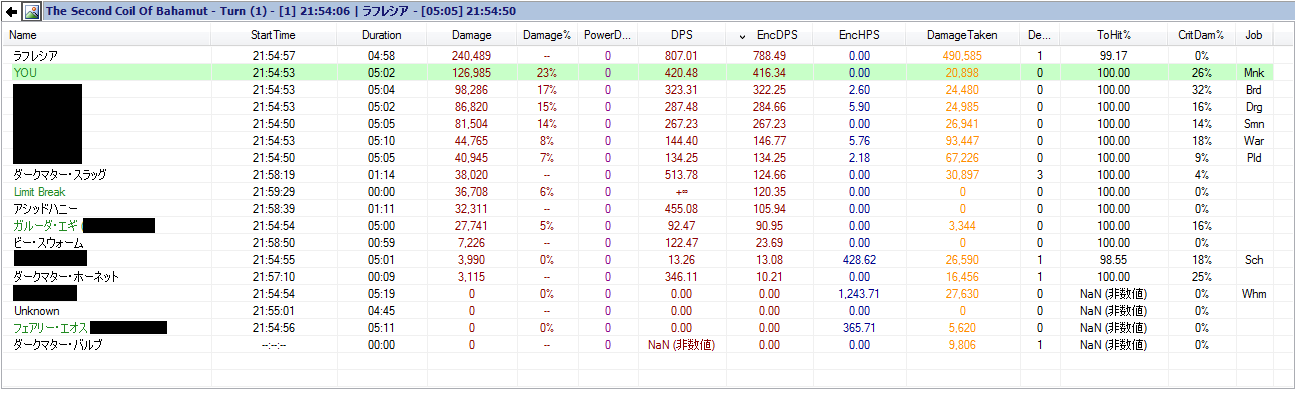Screen dimensions: 1296x394
Task: Sort by the Damage column header
Action: tap(472, 36)
